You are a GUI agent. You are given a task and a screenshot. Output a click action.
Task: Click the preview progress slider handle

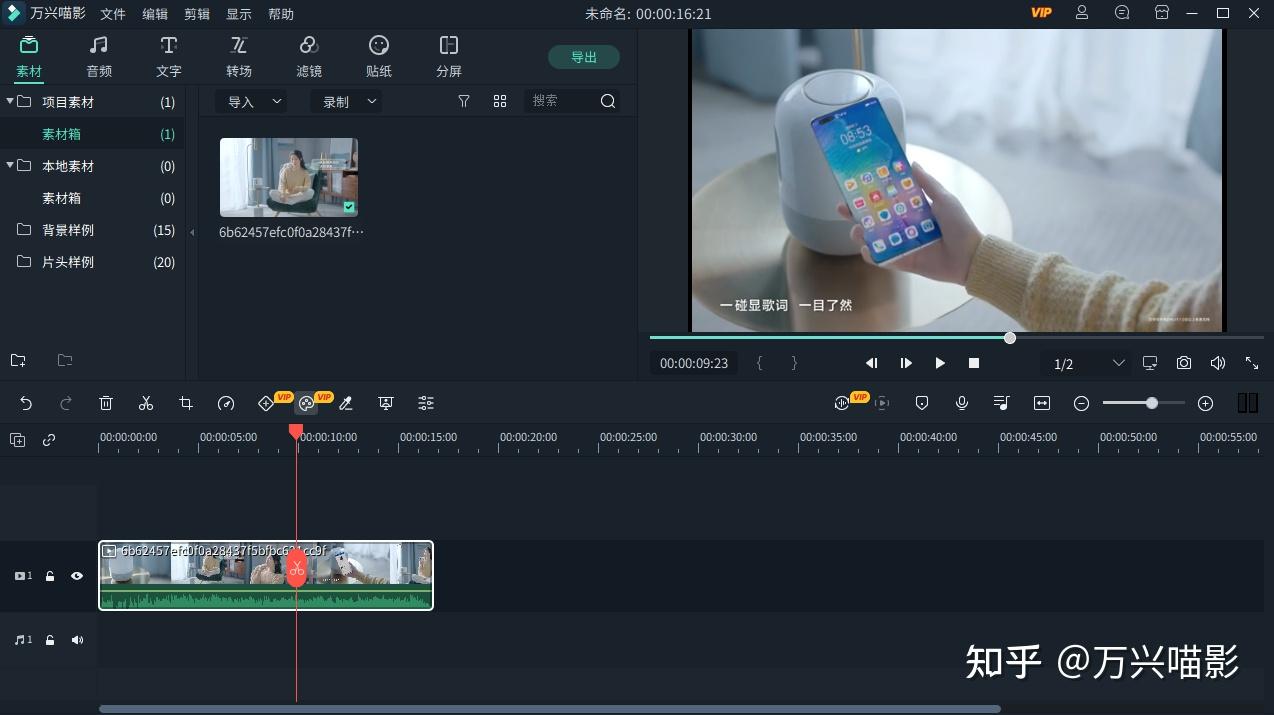point(1010,338)
